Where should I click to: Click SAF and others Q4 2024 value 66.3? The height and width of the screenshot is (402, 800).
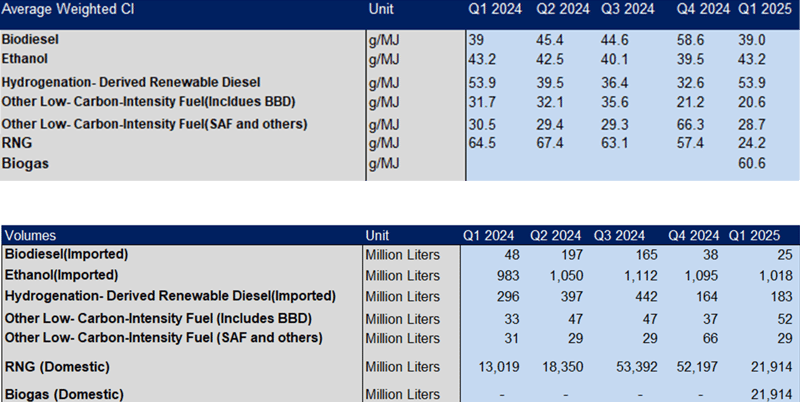coord(691,124)
